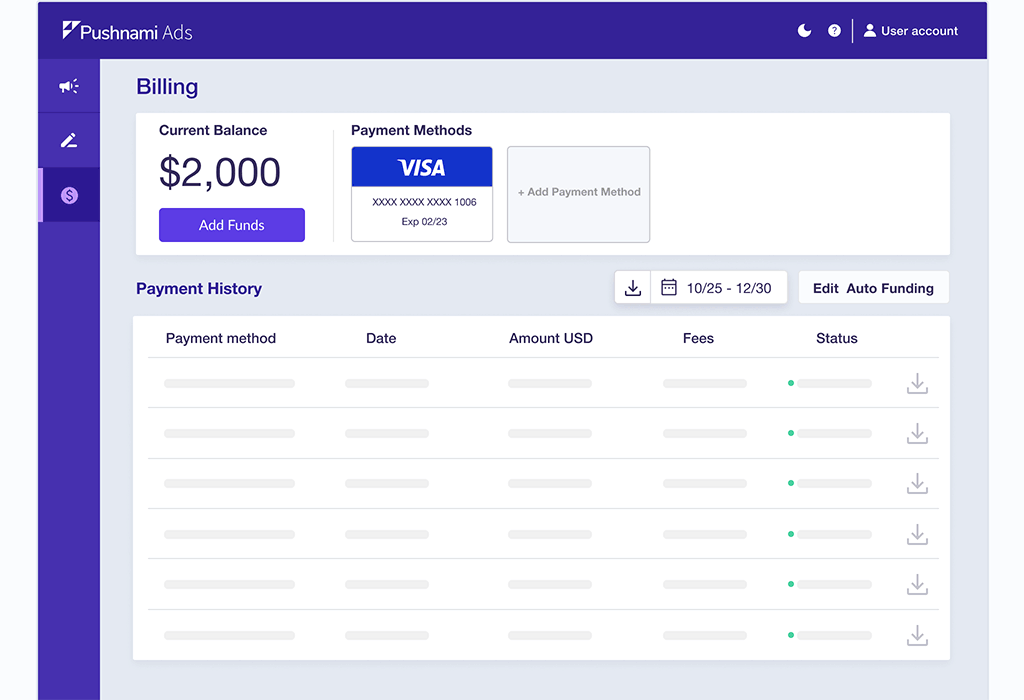
Task: Open the Pushnami Ads logo menu
Action: coord(128,30)
